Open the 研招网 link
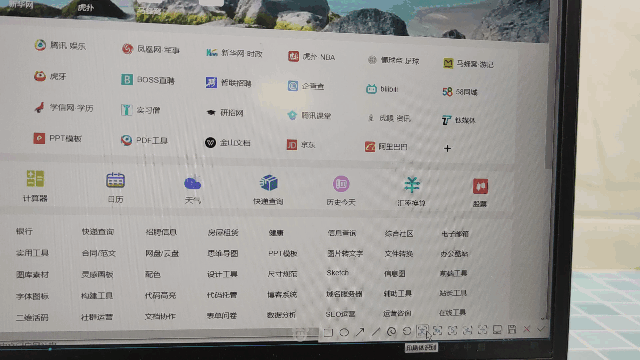 [225, 113]
